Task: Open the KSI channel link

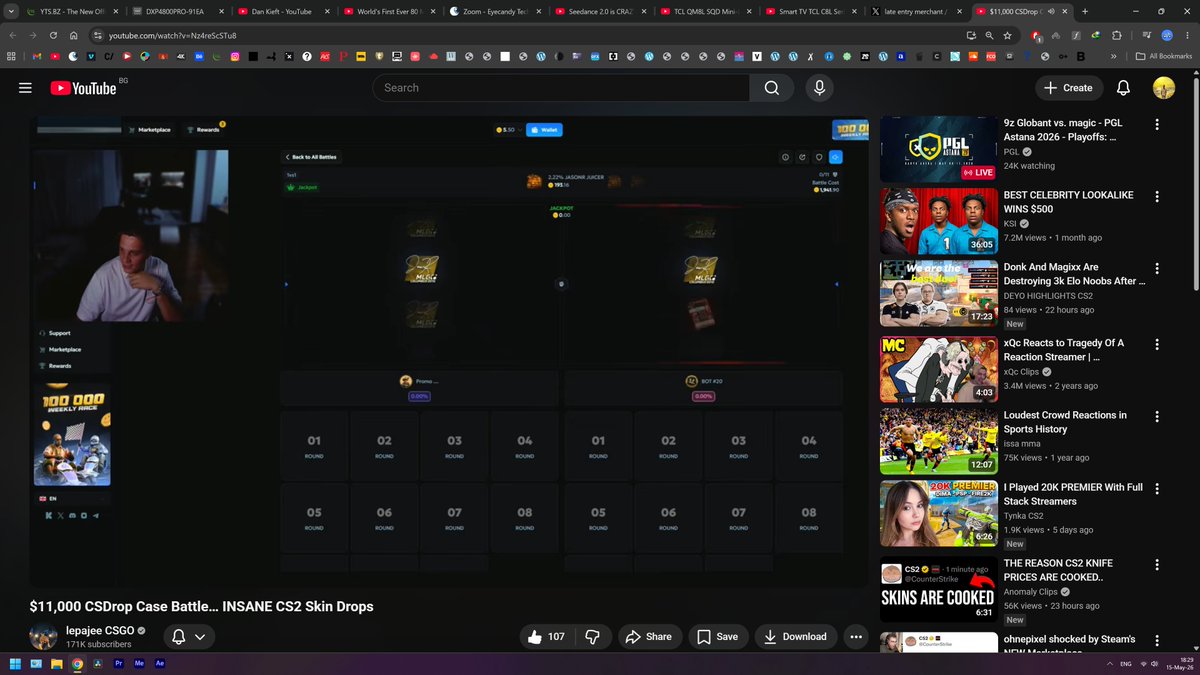Action: pyautogui.click(x=1012, y=224)
